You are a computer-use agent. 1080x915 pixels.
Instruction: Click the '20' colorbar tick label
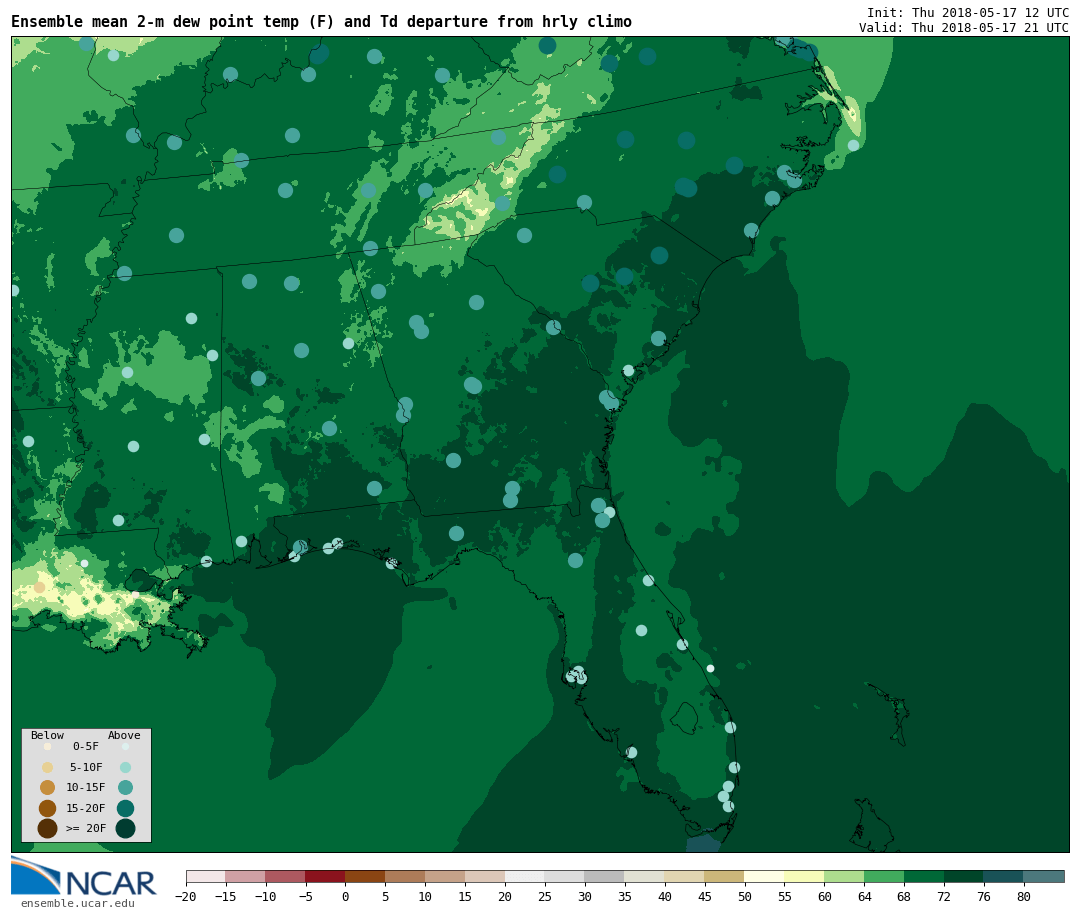[x=506, y=896]
